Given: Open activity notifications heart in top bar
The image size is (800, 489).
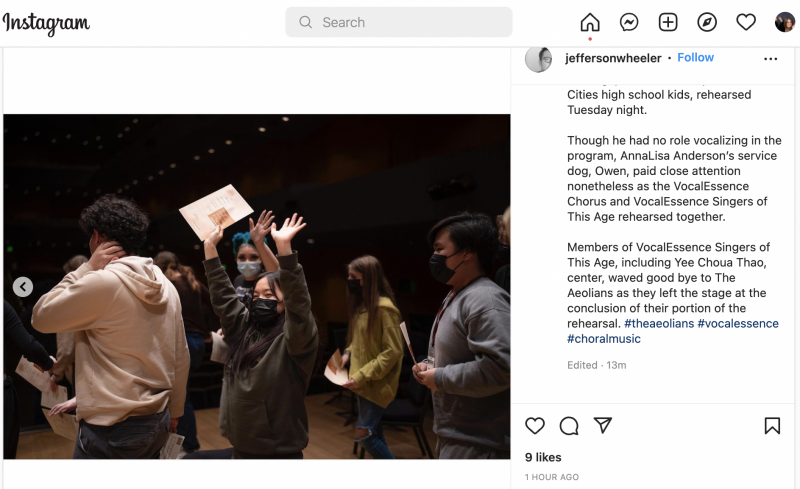Looking at the screenshot, I should click(x=745, y=22).
